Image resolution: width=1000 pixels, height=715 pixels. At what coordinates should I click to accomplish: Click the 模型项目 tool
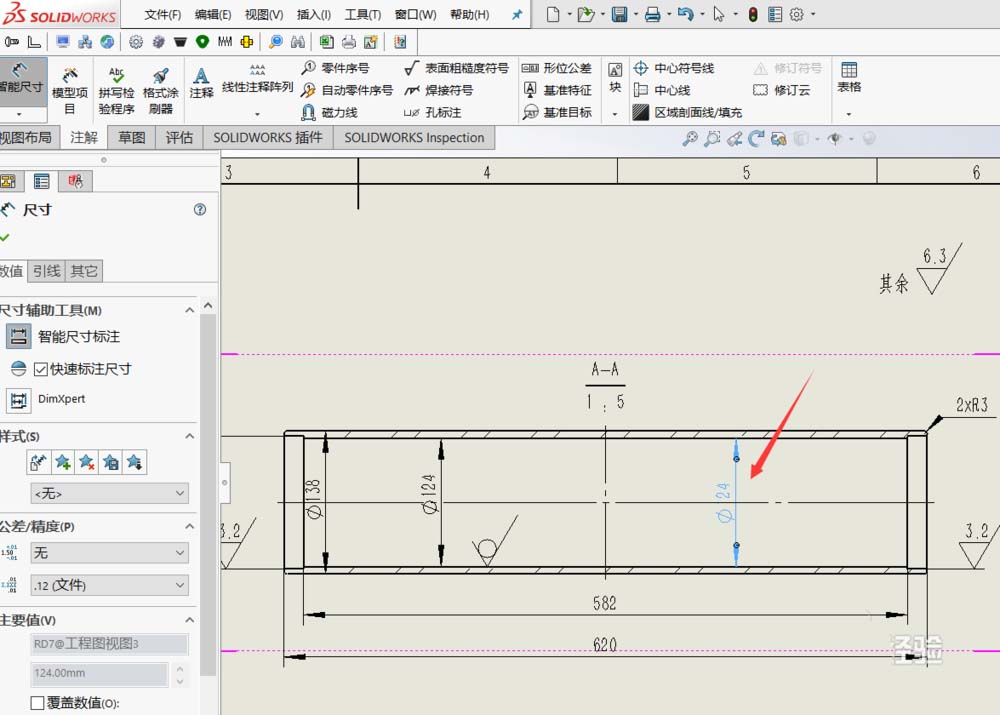[70, 90]
